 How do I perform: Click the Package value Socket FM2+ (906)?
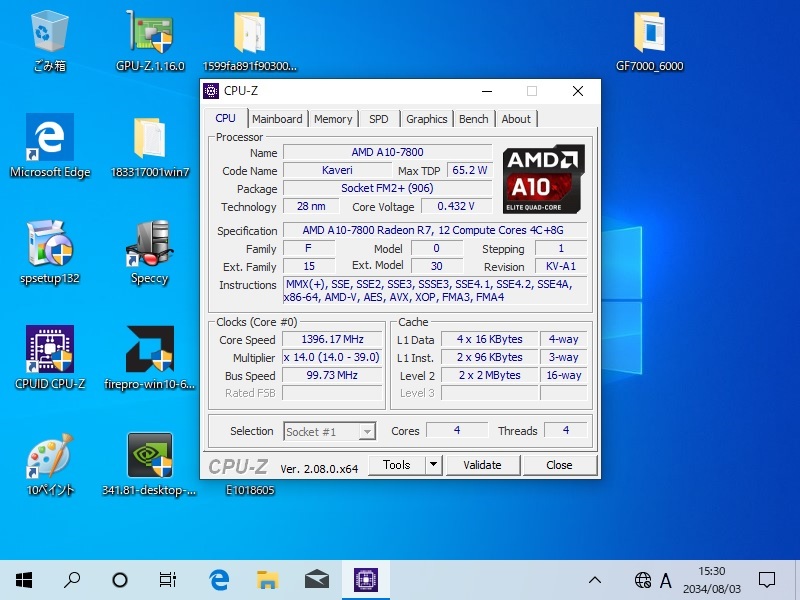click(387, 188)
